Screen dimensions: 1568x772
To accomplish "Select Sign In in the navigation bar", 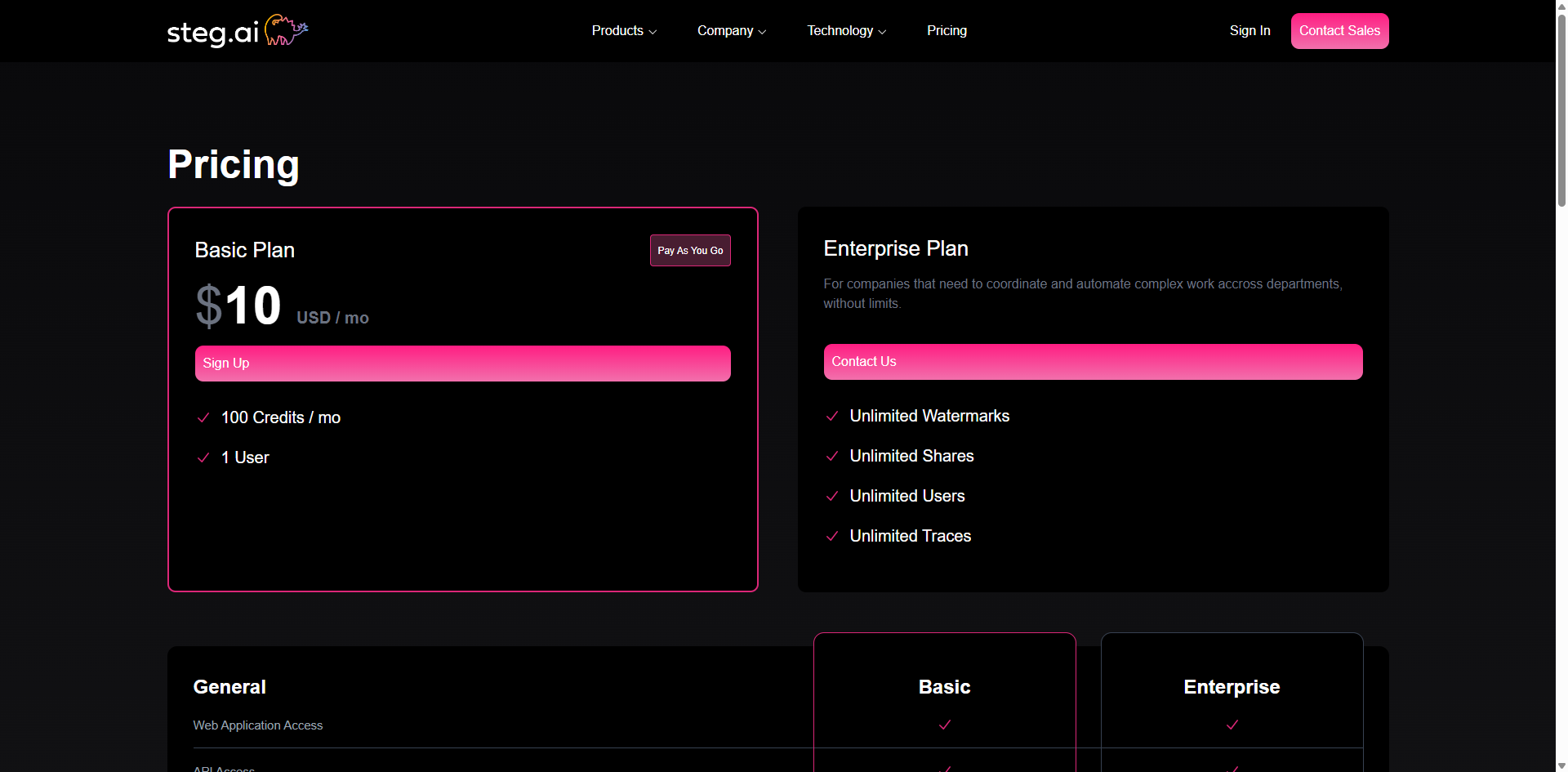I will pyautogui.click(x=1249, y=30).
